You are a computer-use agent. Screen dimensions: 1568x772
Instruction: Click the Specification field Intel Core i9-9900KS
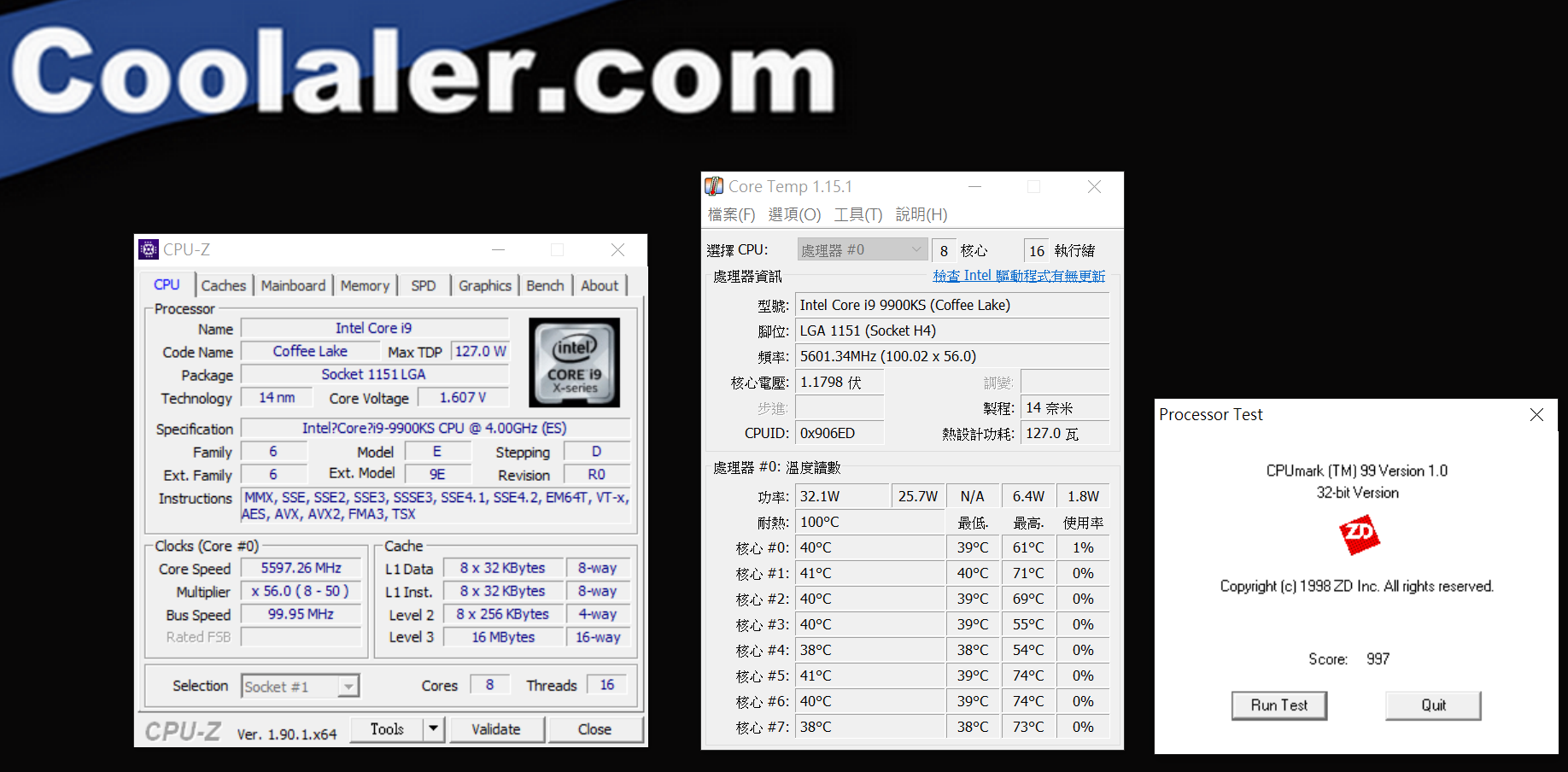point(435,428)
